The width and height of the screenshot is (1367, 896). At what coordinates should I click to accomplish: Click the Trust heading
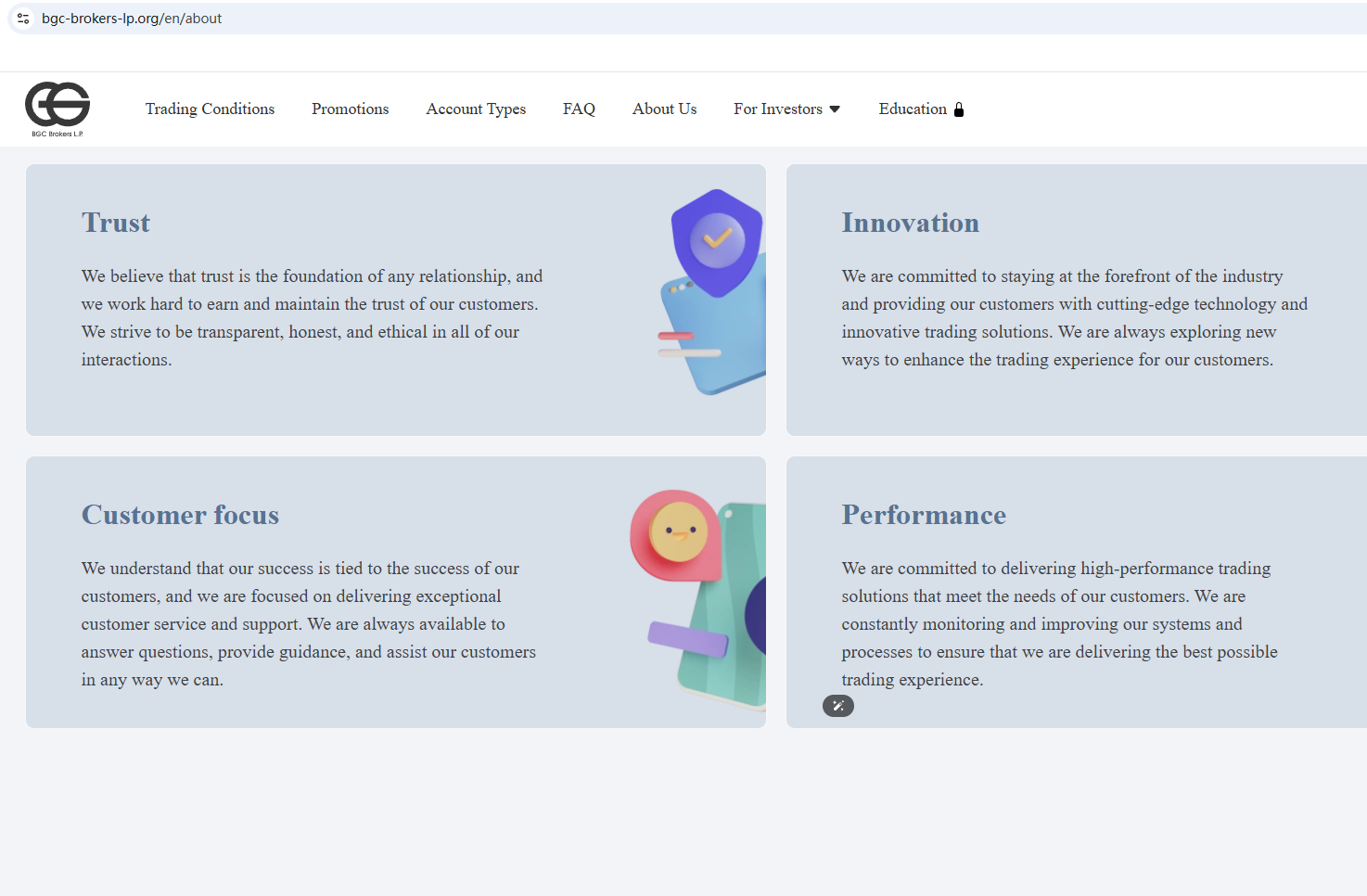(116, 223)
